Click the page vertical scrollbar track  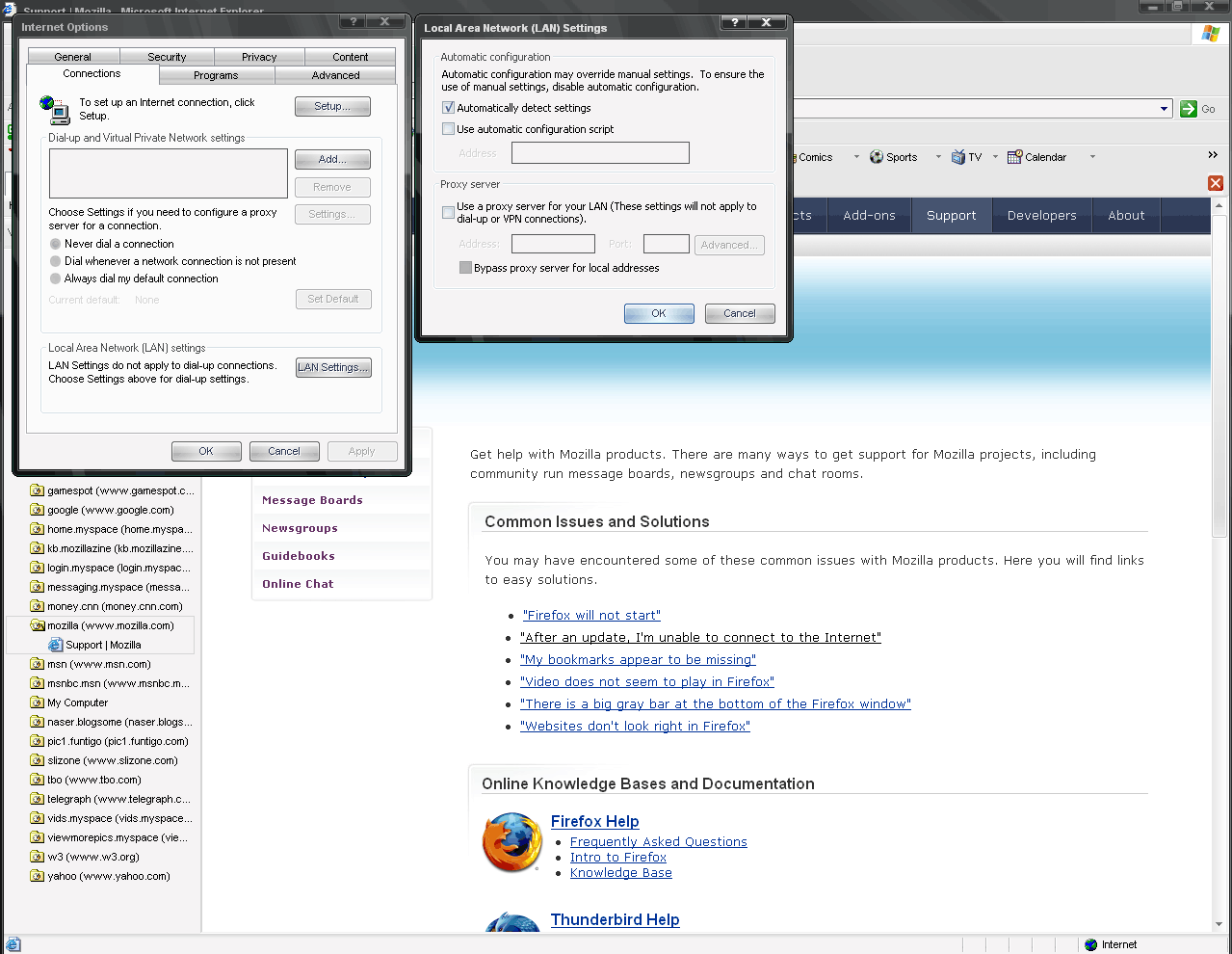point(1219,675)
